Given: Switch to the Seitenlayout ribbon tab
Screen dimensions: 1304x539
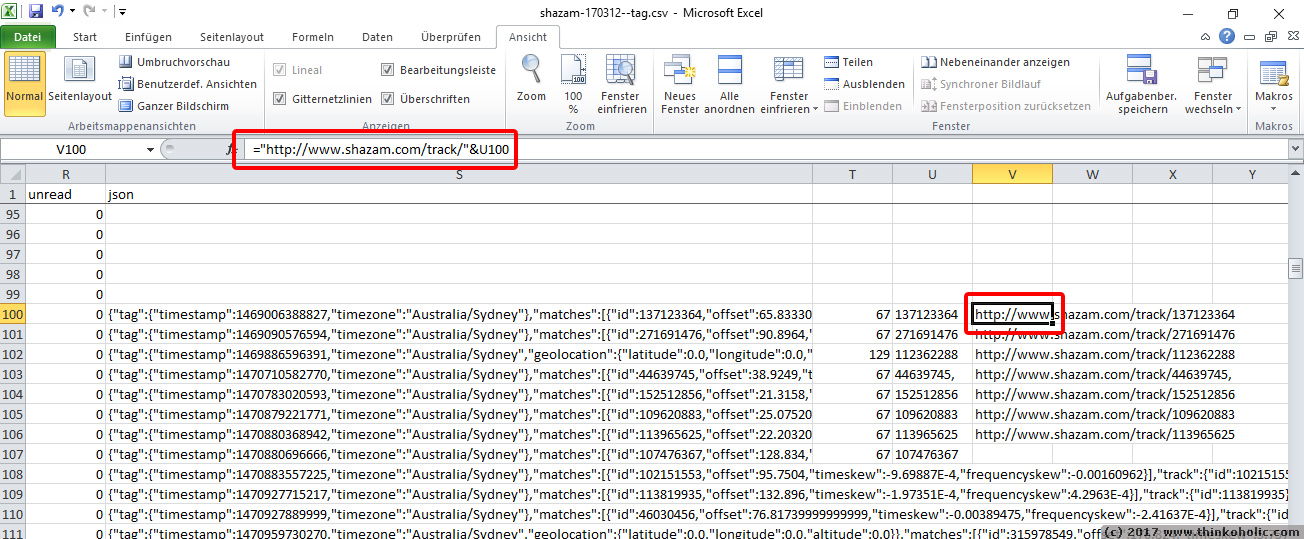Looking at the screenshot, I should [233, 37].
